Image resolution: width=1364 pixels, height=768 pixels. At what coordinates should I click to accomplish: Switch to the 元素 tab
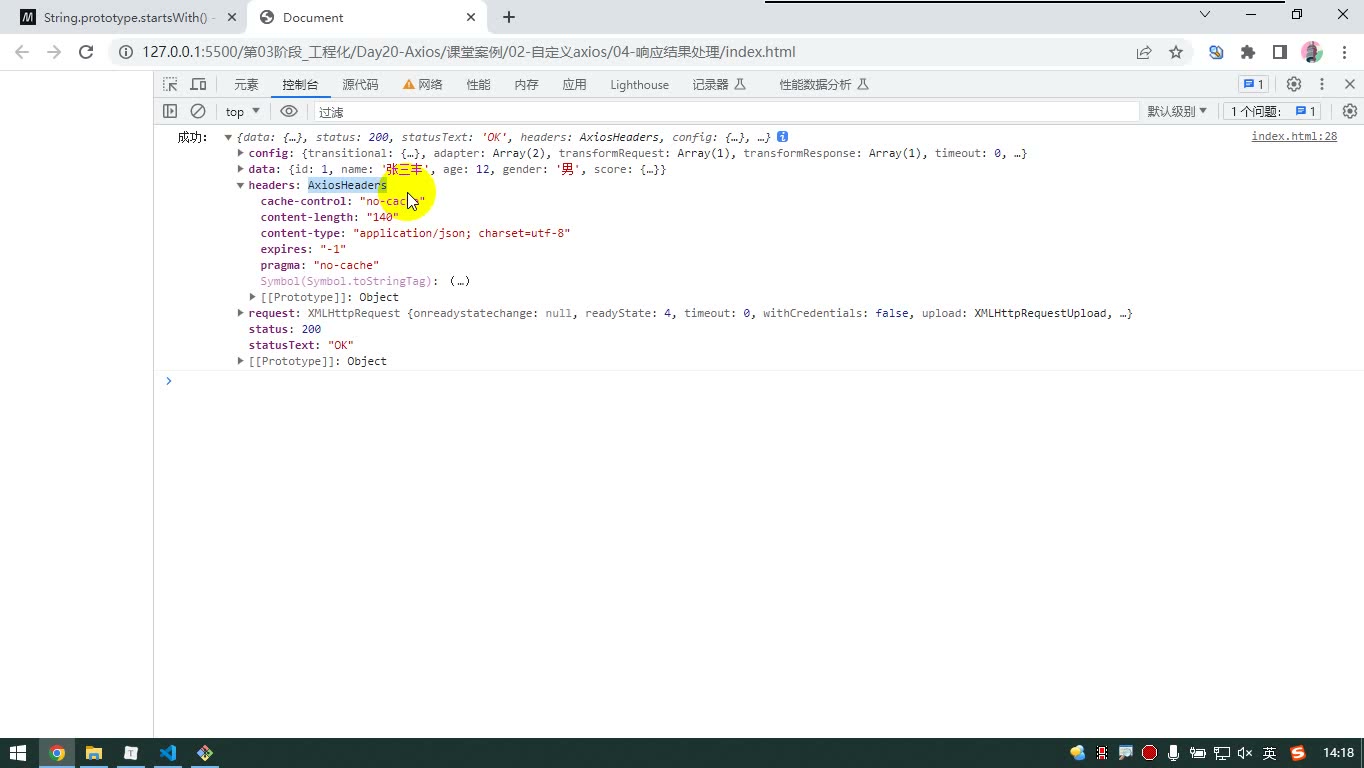click(x=246, y=84)
